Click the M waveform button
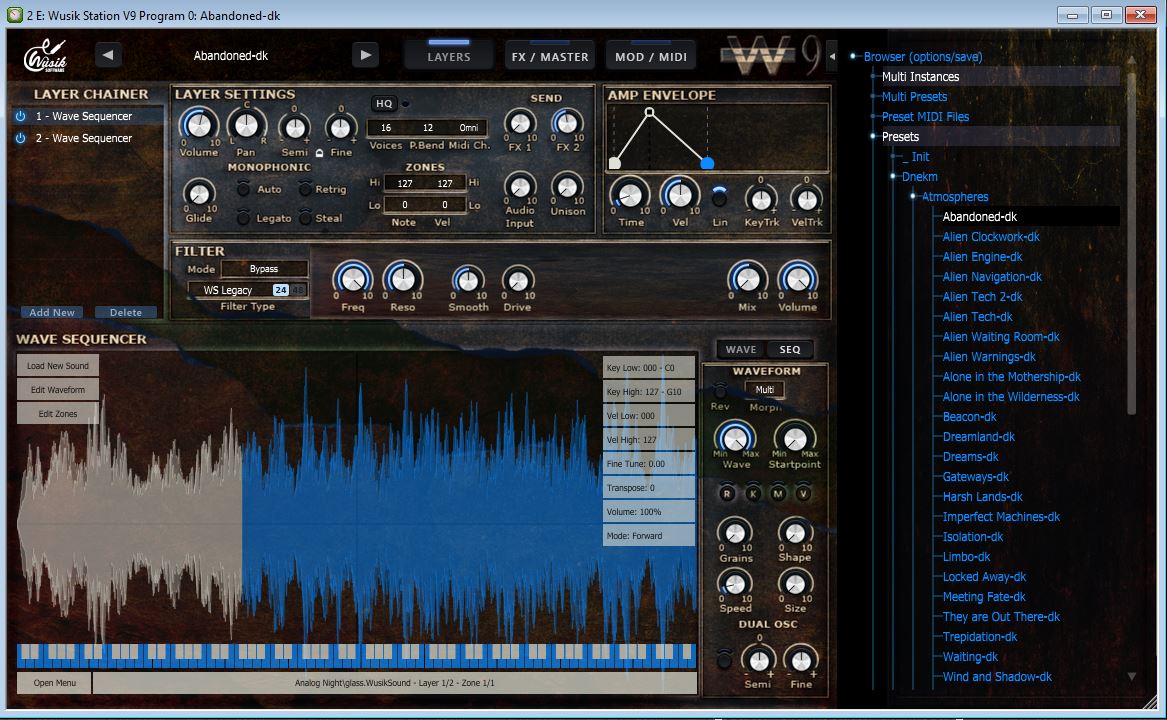 tap(778, 493)
